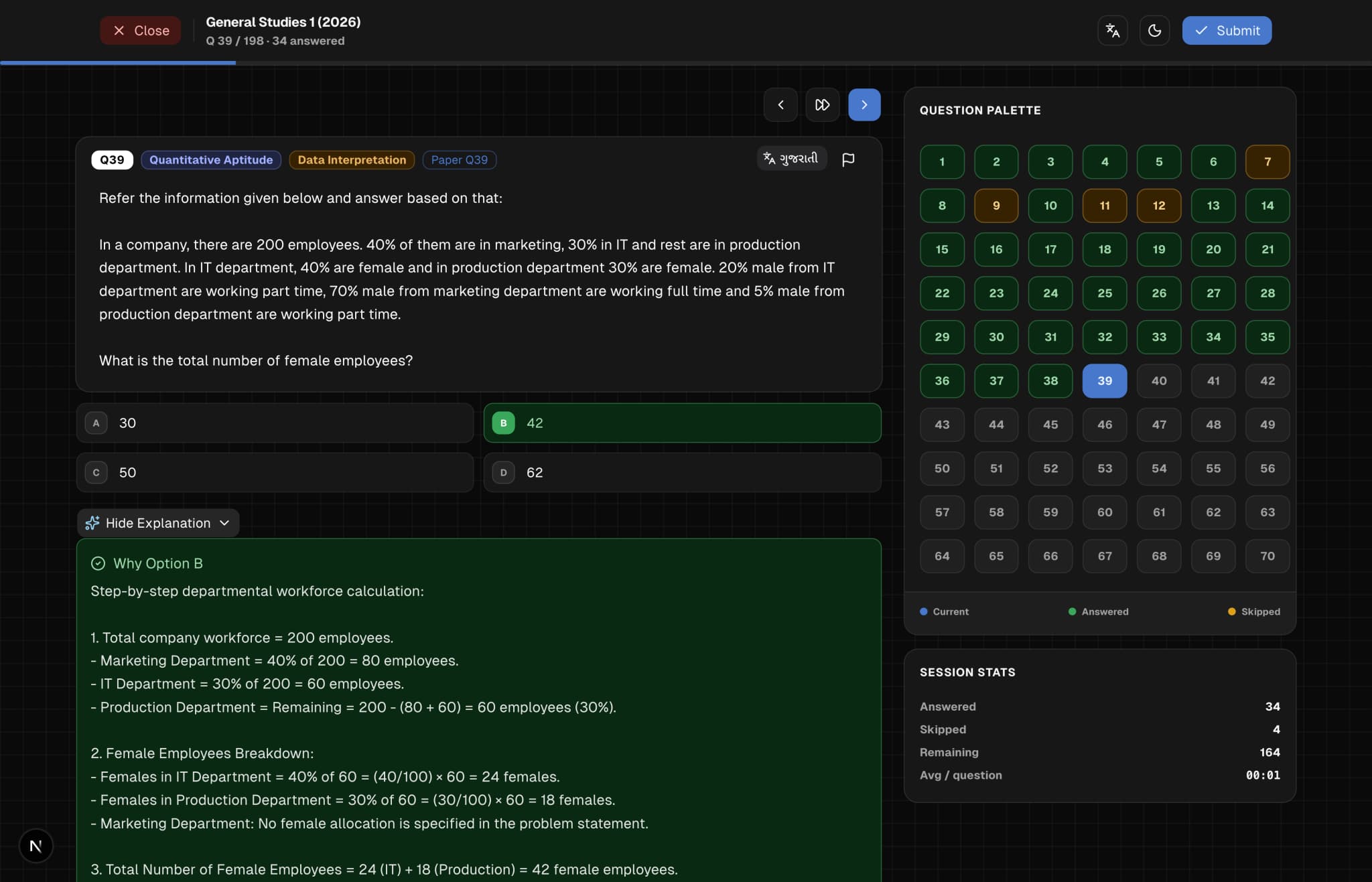Click the Current legend label
This screenshot has width=1372, height=882.
pyautogui.click(x=951, y=612)
